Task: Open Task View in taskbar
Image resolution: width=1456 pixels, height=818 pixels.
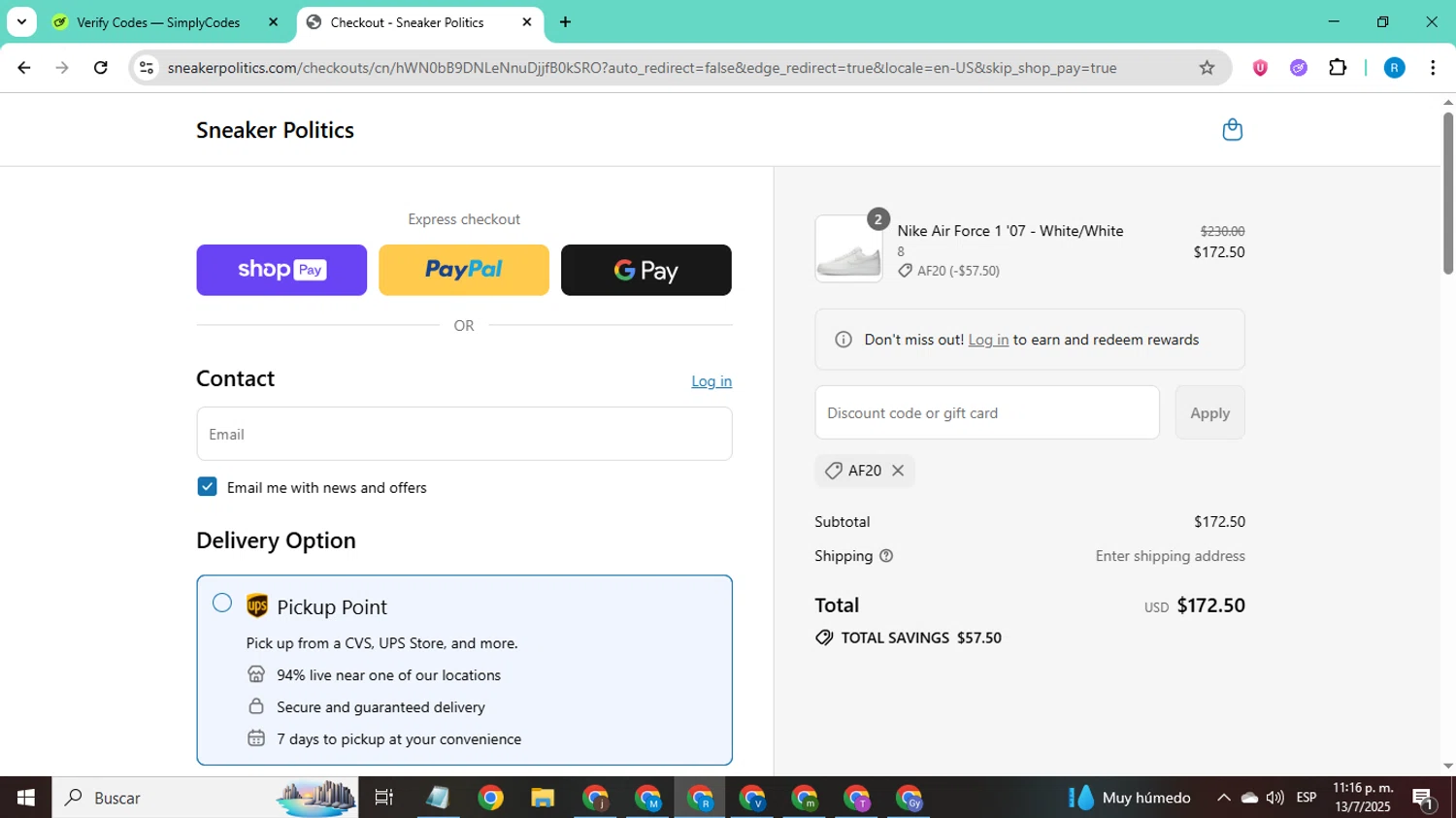Action: coord(384,798)
